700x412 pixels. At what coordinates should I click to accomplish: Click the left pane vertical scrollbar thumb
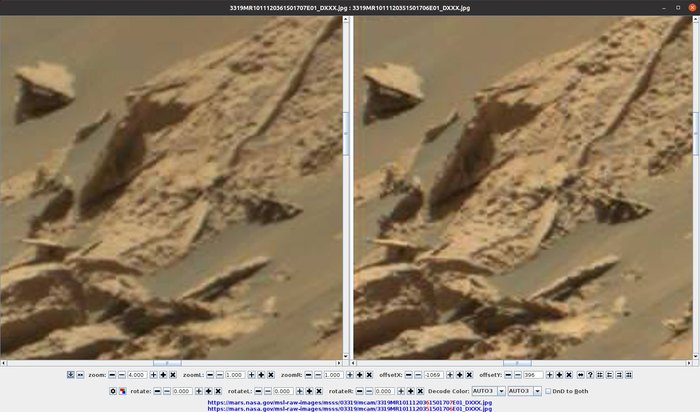point(346,134)
